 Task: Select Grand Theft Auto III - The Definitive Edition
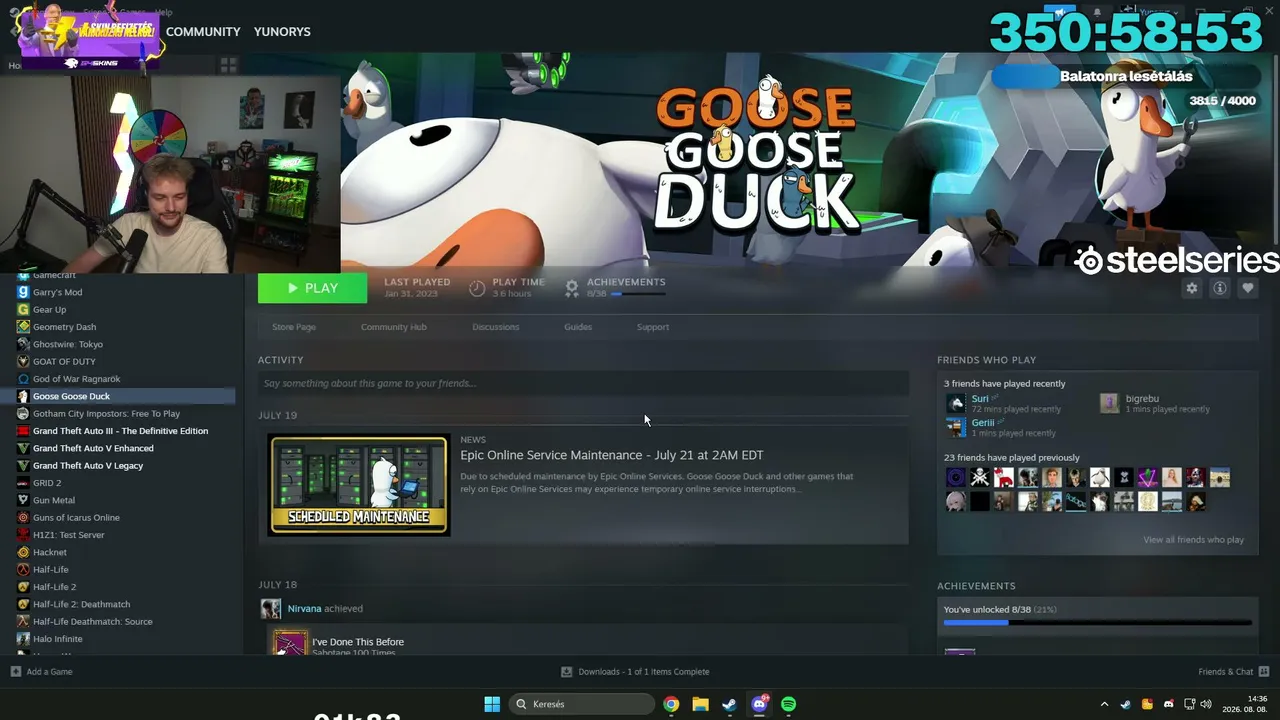click(118, 431)
